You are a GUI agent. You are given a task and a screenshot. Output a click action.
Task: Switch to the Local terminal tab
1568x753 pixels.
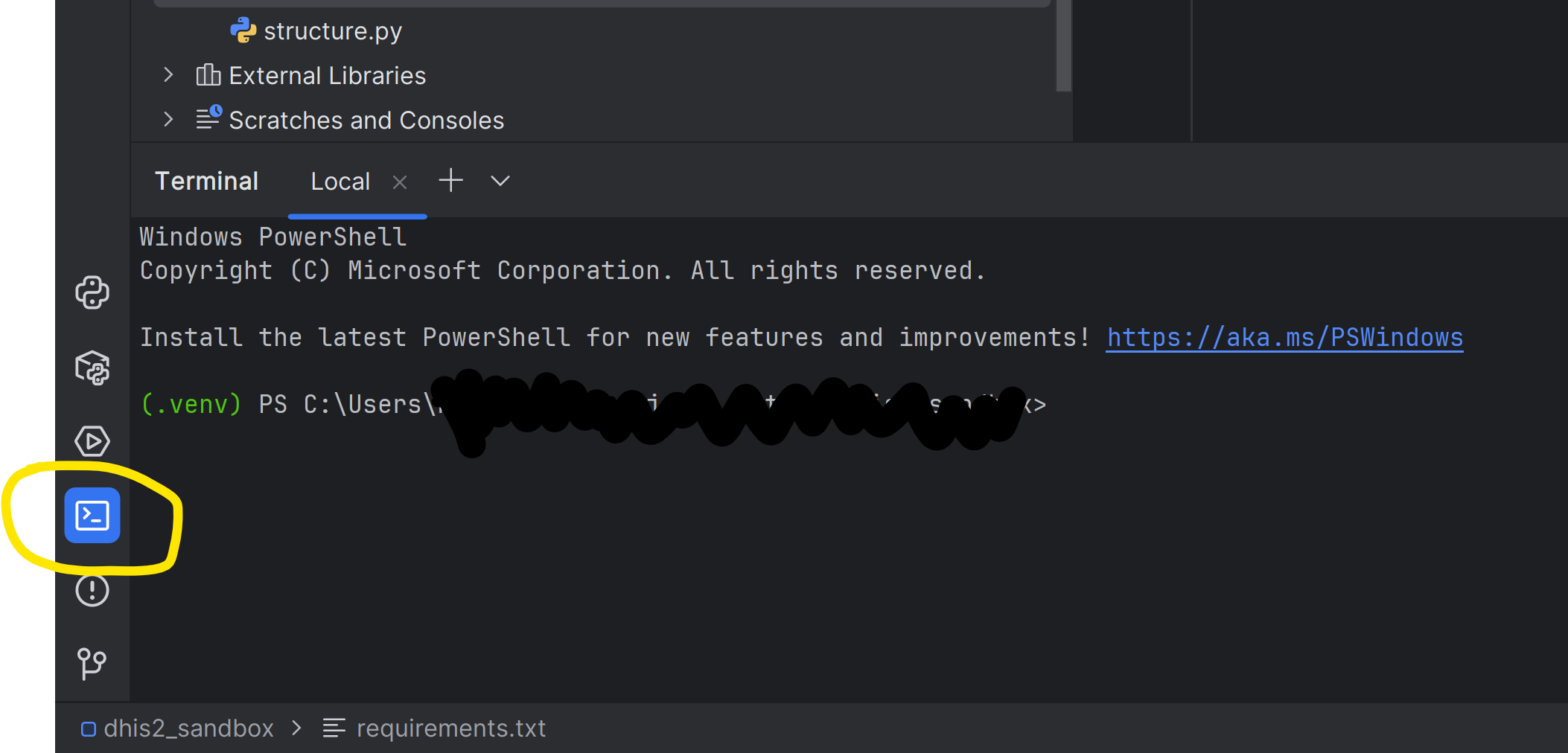click(340, 181)
